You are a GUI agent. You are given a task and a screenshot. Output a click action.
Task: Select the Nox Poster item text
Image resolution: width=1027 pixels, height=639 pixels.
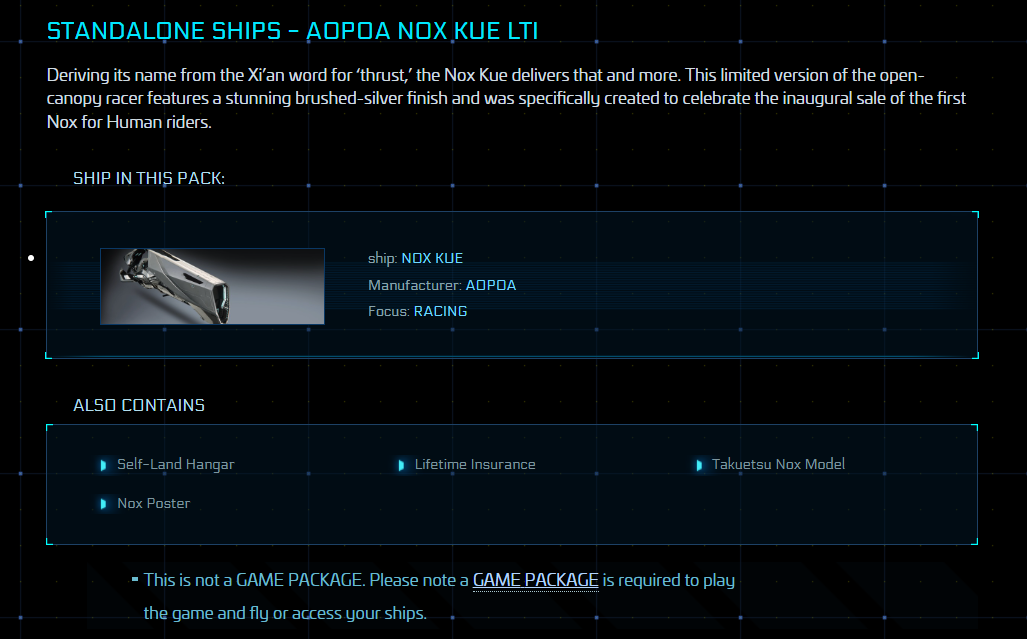point(153,503)
